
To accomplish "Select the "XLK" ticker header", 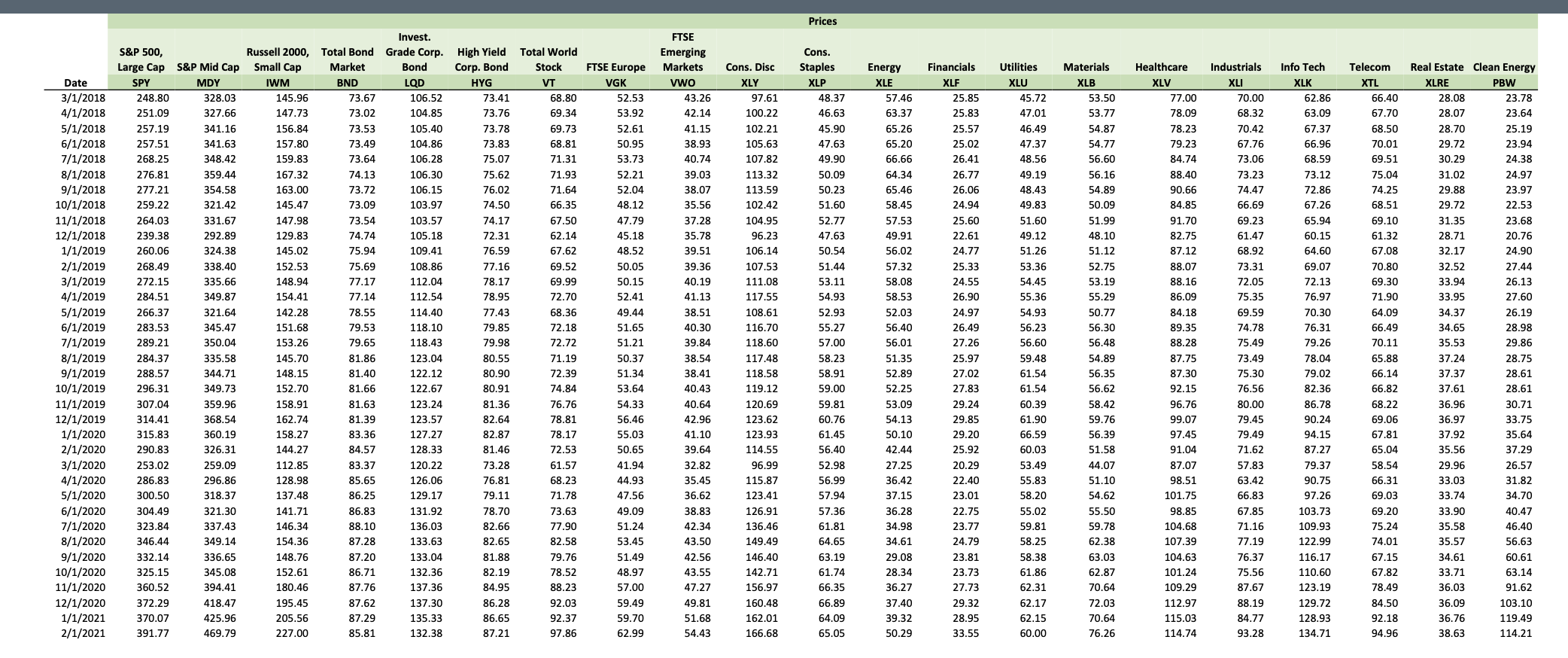I will pos(1302,83).
